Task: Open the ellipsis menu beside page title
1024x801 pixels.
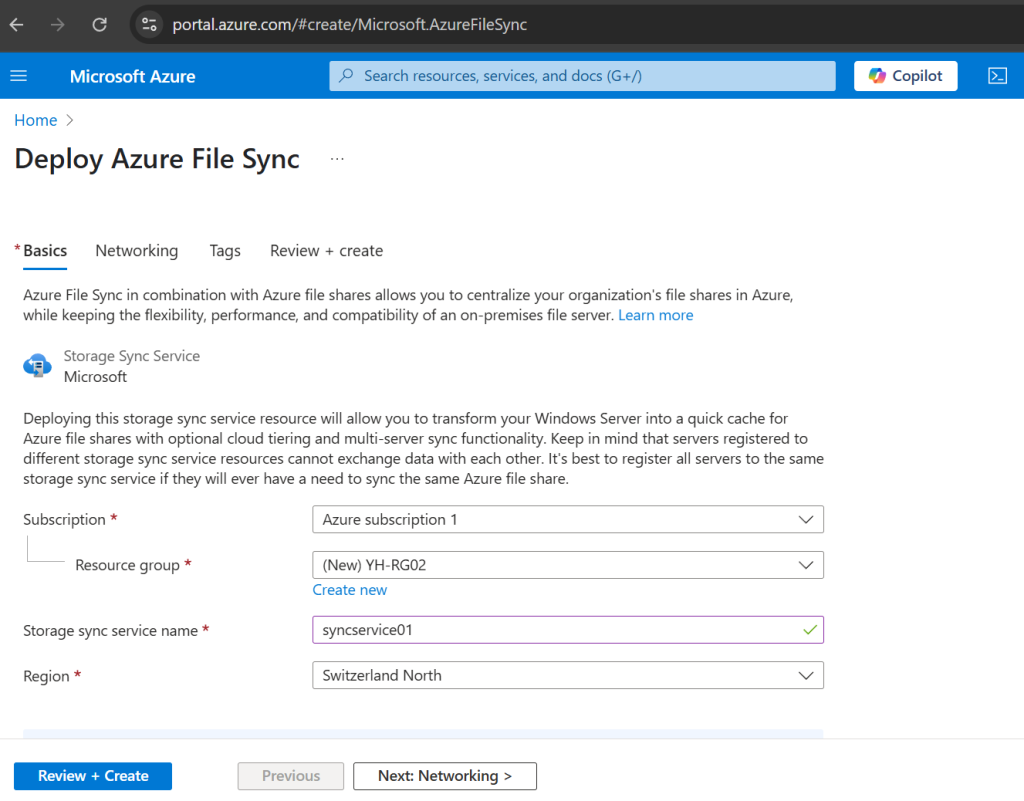Action: [x=337, y=159]
